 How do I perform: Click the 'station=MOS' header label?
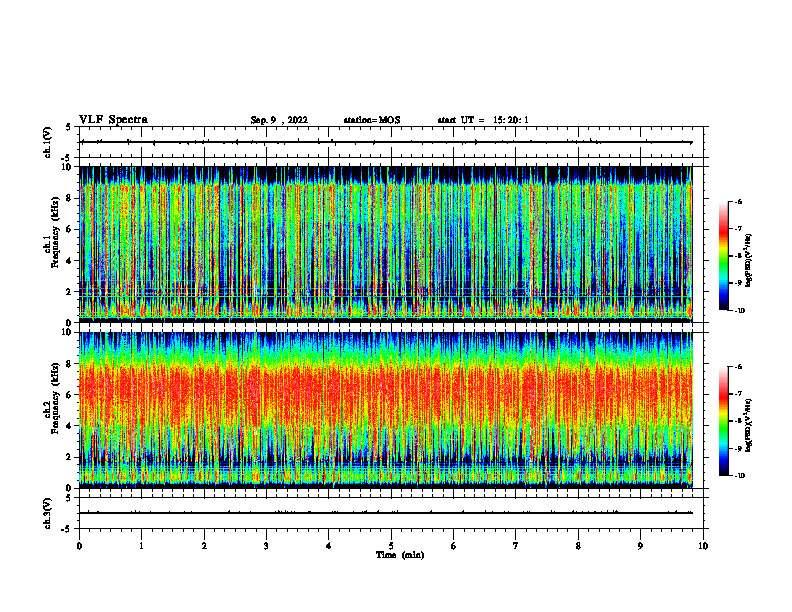372,120
